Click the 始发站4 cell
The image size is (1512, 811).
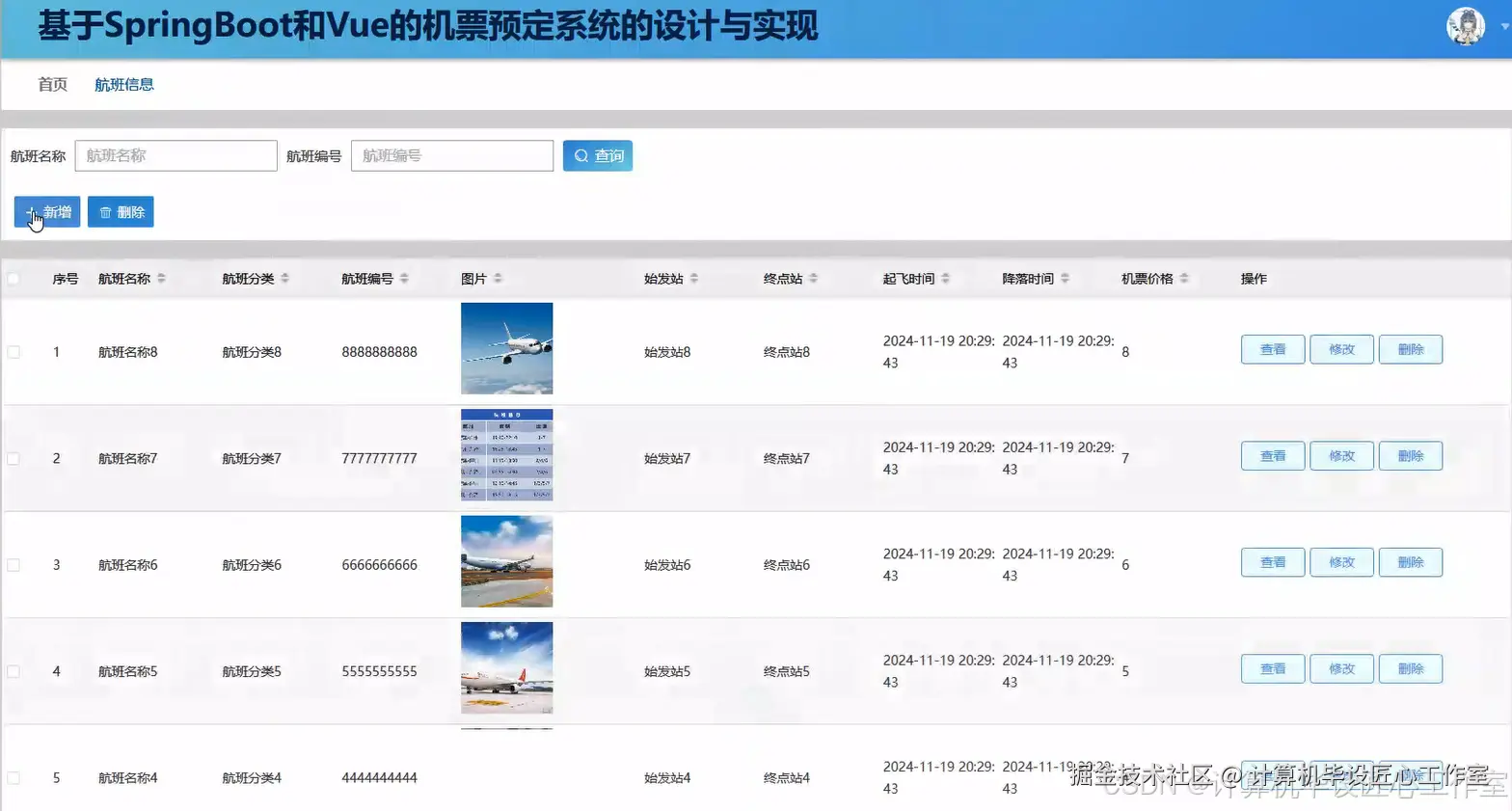(667, 778)
